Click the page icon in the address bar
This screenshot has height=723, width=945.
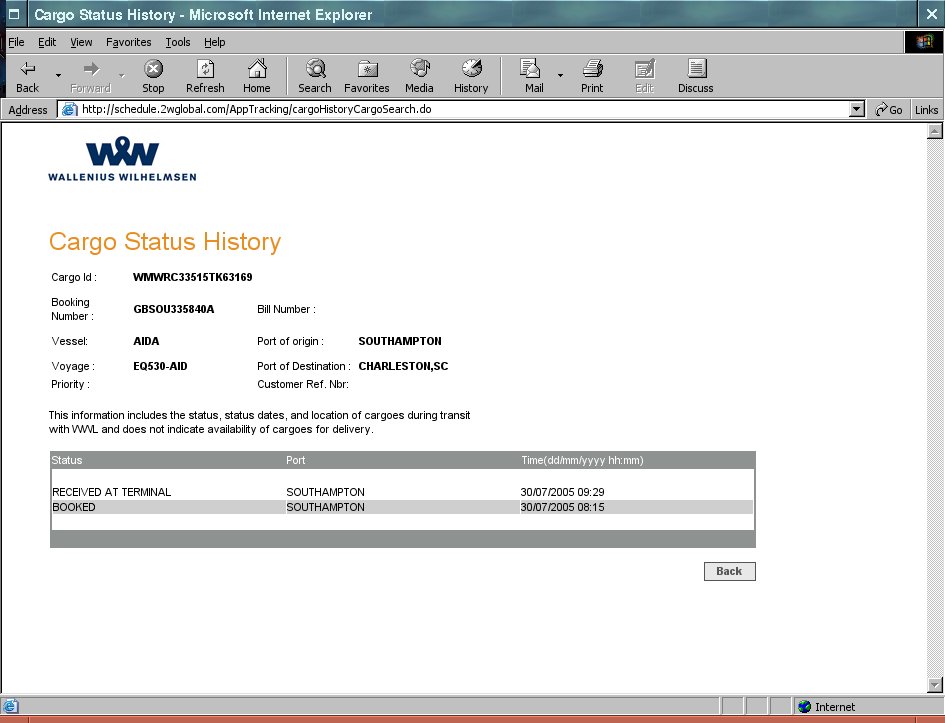pos(70,110)
